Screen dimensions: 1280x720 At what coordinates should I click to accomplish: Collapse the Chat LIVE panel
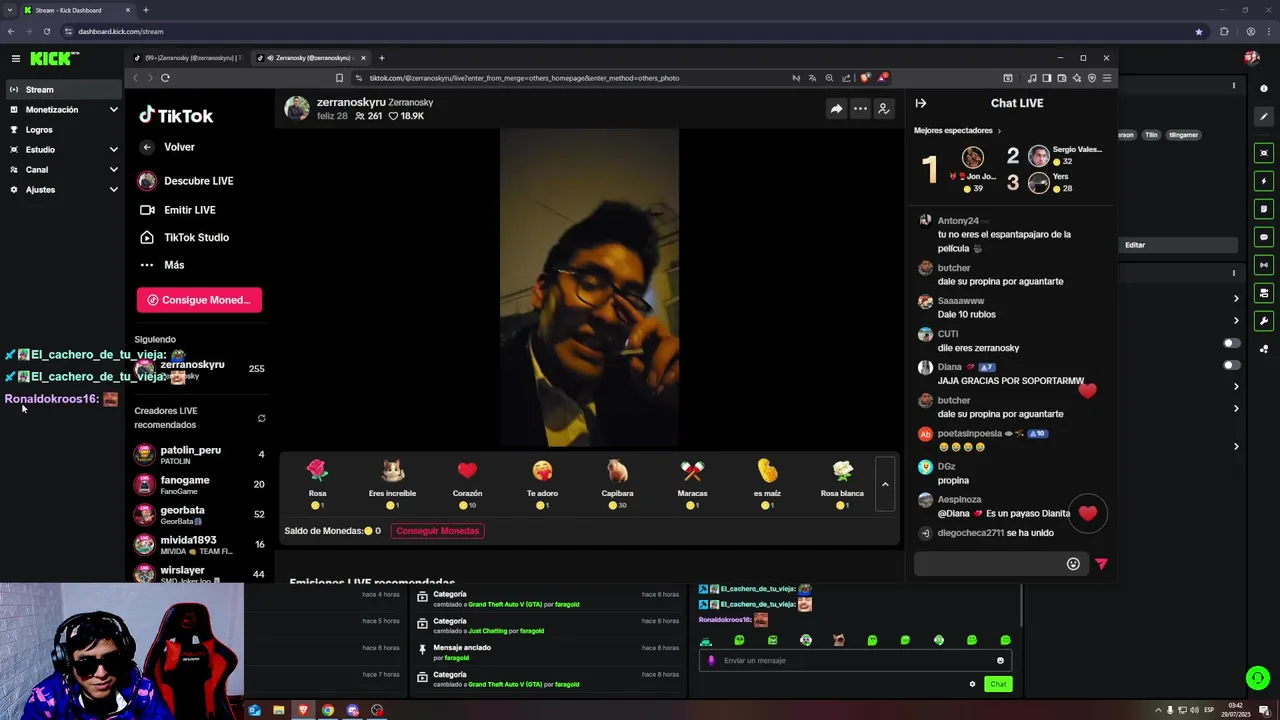921,103
